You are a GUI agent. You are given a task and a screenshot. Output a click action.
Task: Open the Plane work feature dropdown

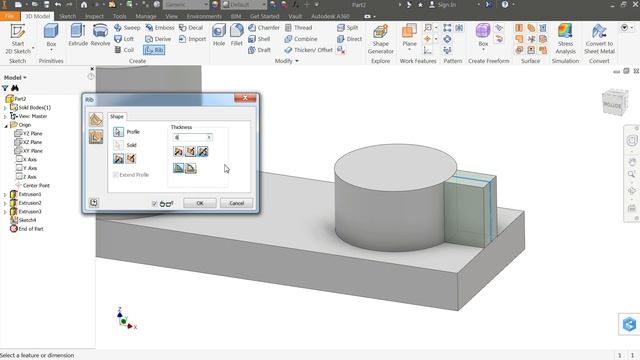[x=409, y=50]
